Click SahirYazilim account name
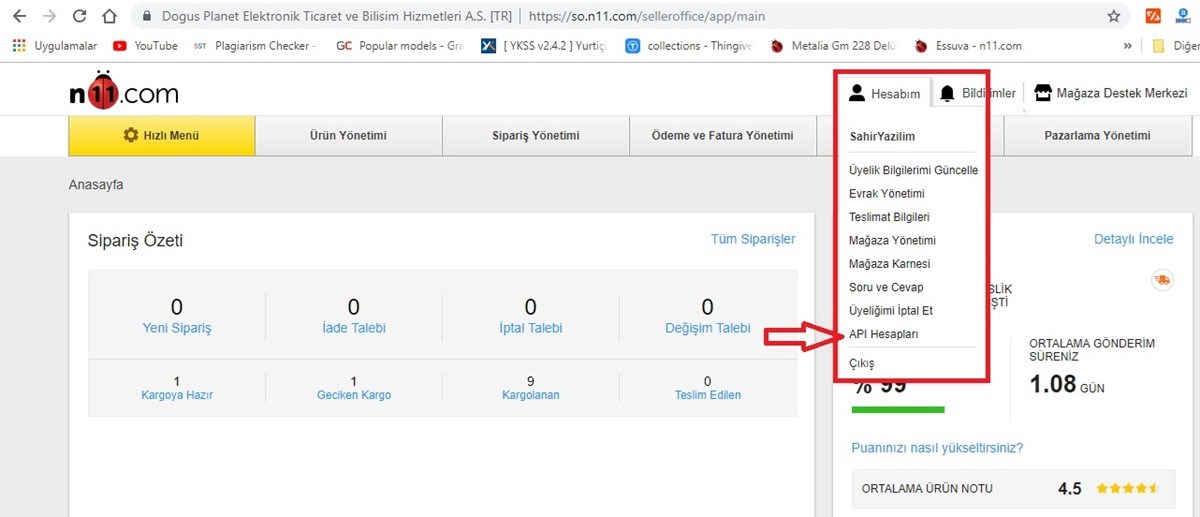The height and width of the screenshot is (517, 1200). point(882,137)
